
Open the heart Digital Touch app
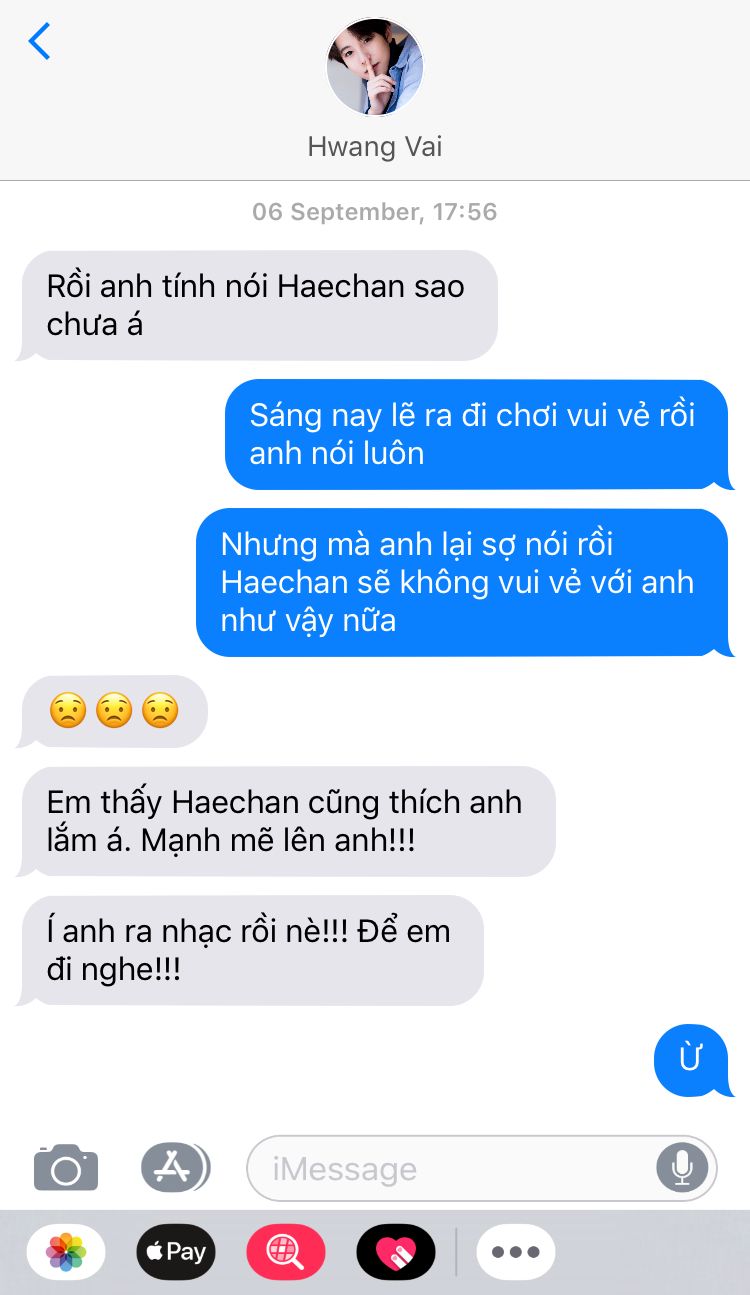click(396, 1251)
